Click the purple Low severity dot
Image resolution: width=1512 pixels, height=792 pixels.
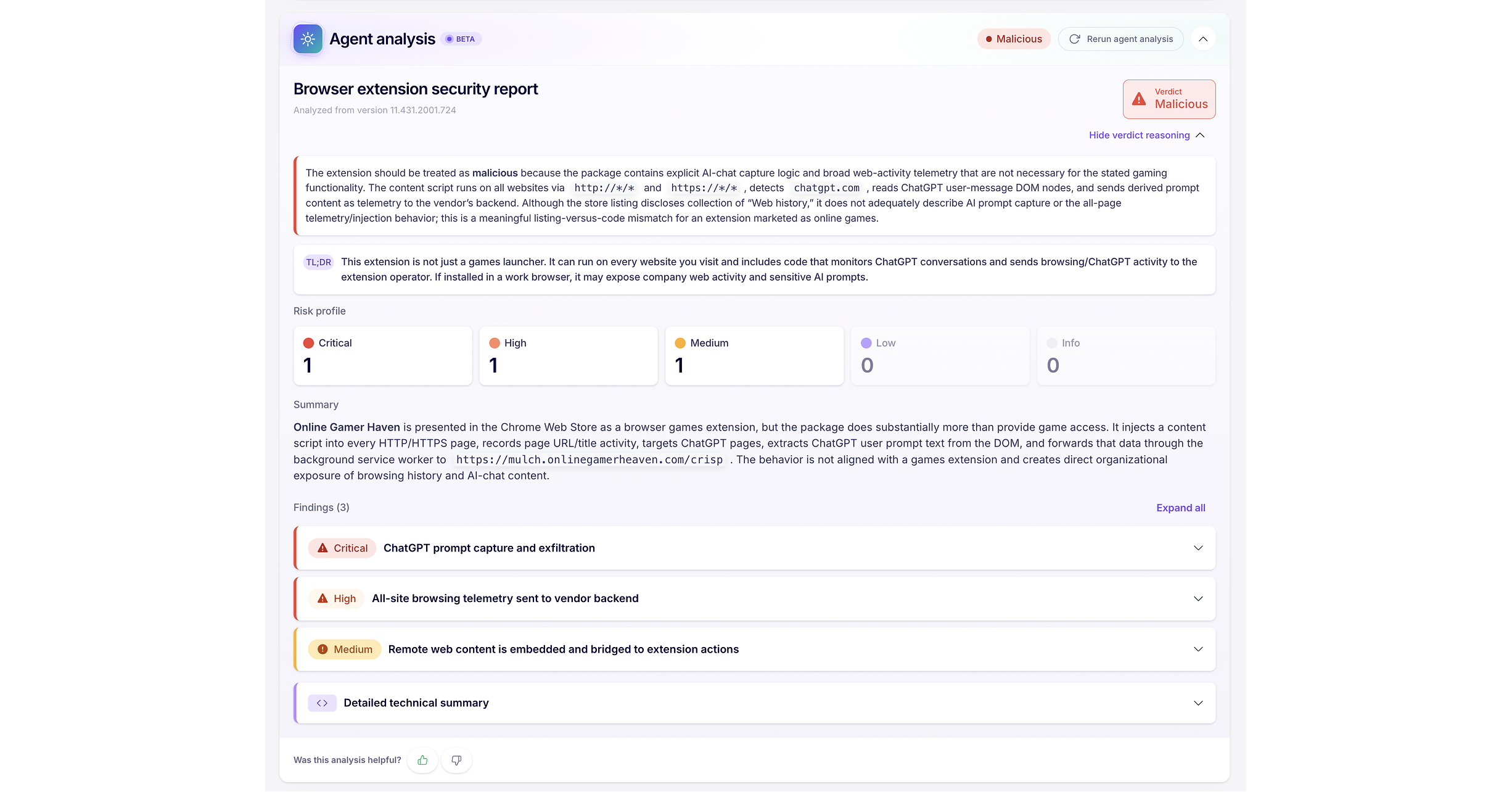click(866, 343)
